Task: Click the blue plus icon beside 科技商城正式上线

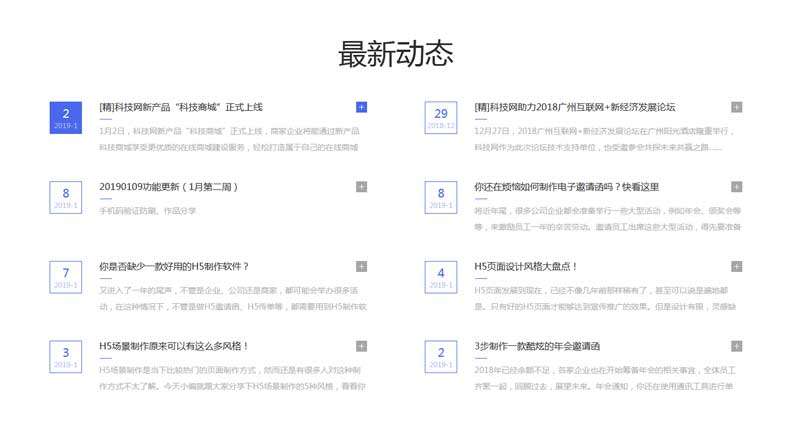Action: click(361, 107)
